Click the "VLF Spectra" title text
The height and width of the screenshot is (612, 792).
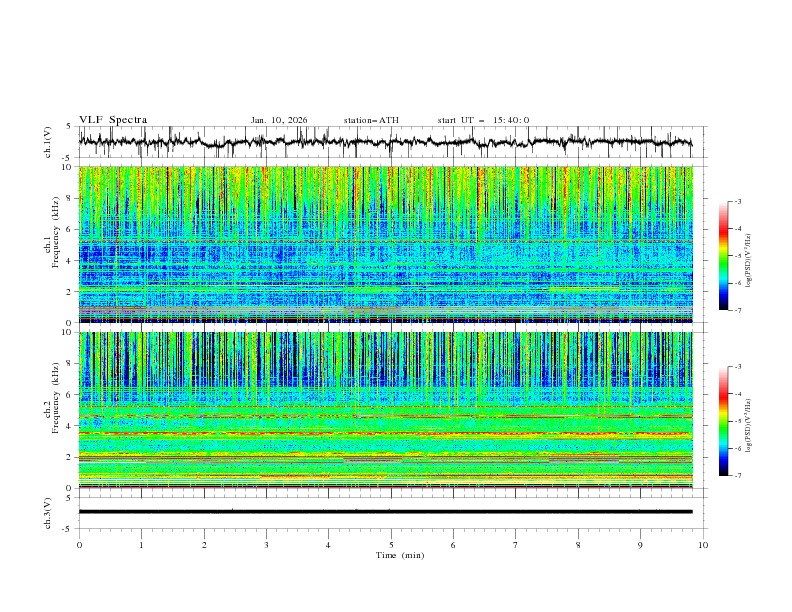click(x=113, y=120)
